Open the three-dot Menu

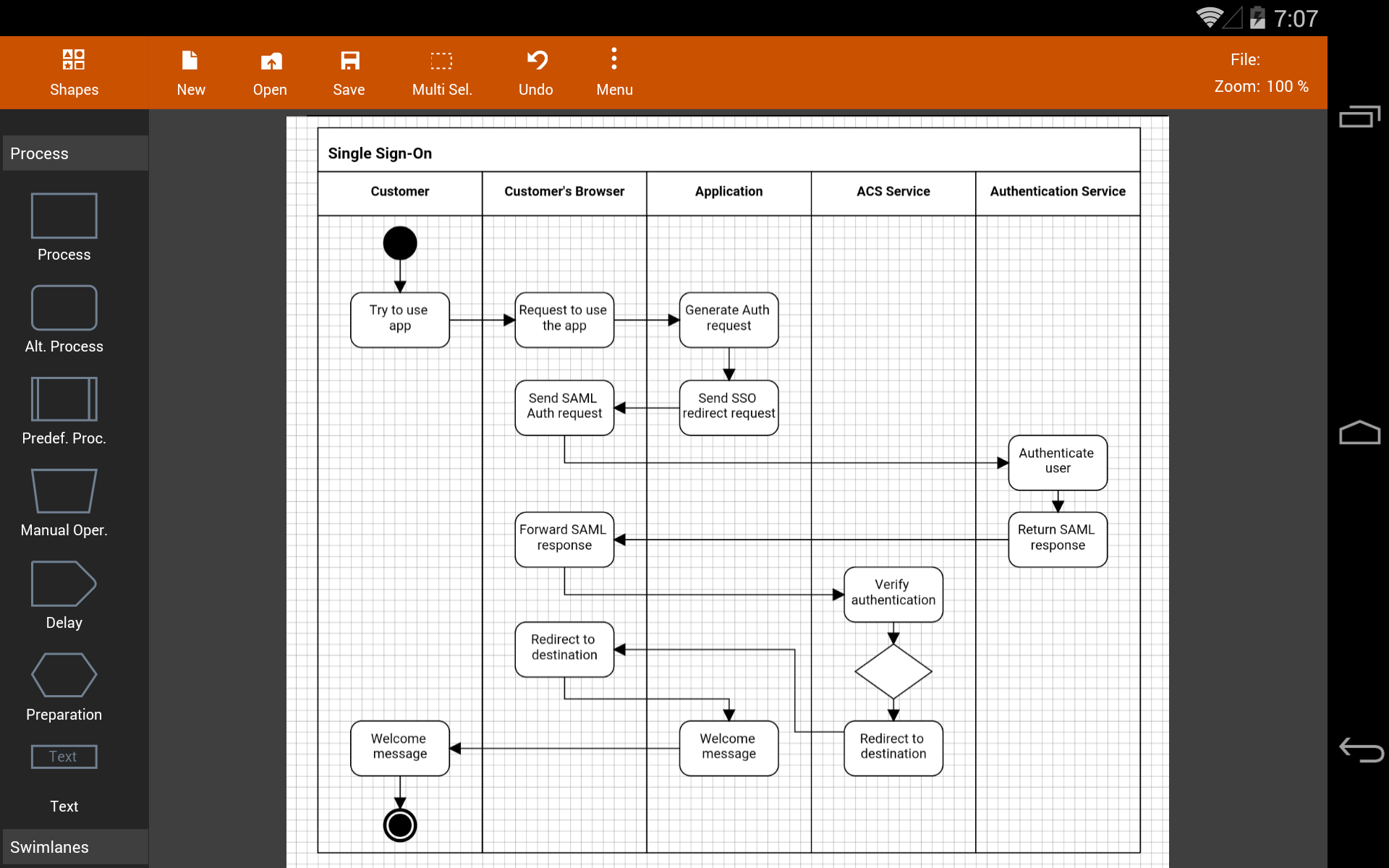coord(614,72)
